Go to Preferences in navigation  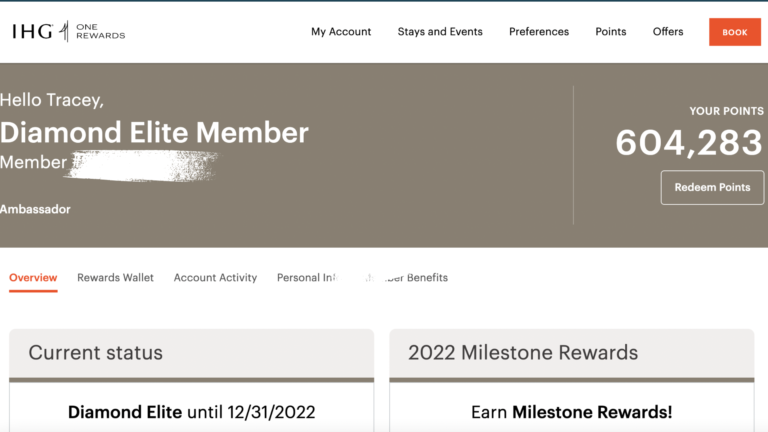point(539,32)
